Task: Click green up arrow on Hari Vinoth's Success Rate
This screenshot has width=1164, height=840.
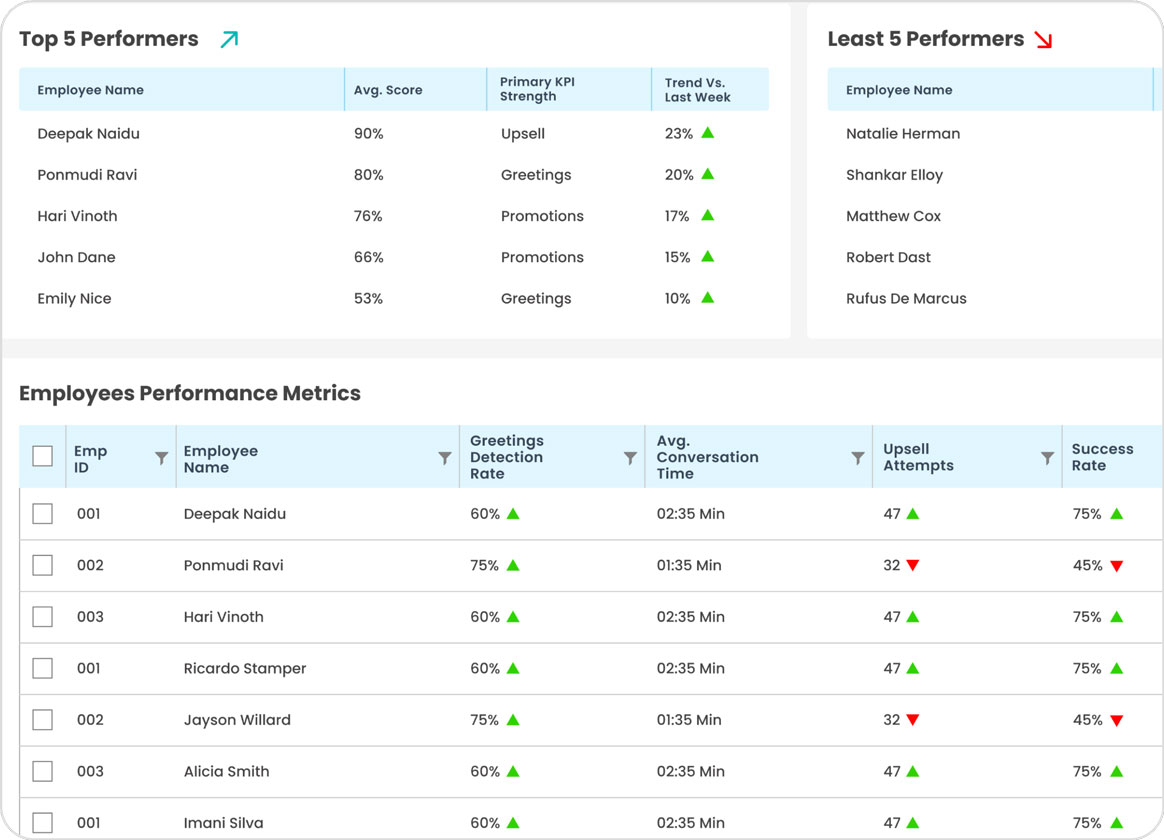Action: tap(1118, 617)
